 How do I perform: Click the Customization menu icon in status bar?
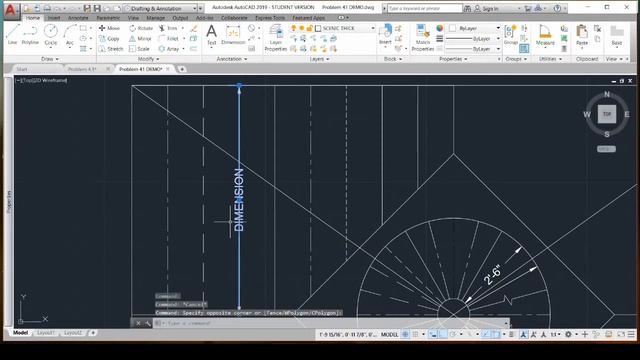tap(631, 334)
